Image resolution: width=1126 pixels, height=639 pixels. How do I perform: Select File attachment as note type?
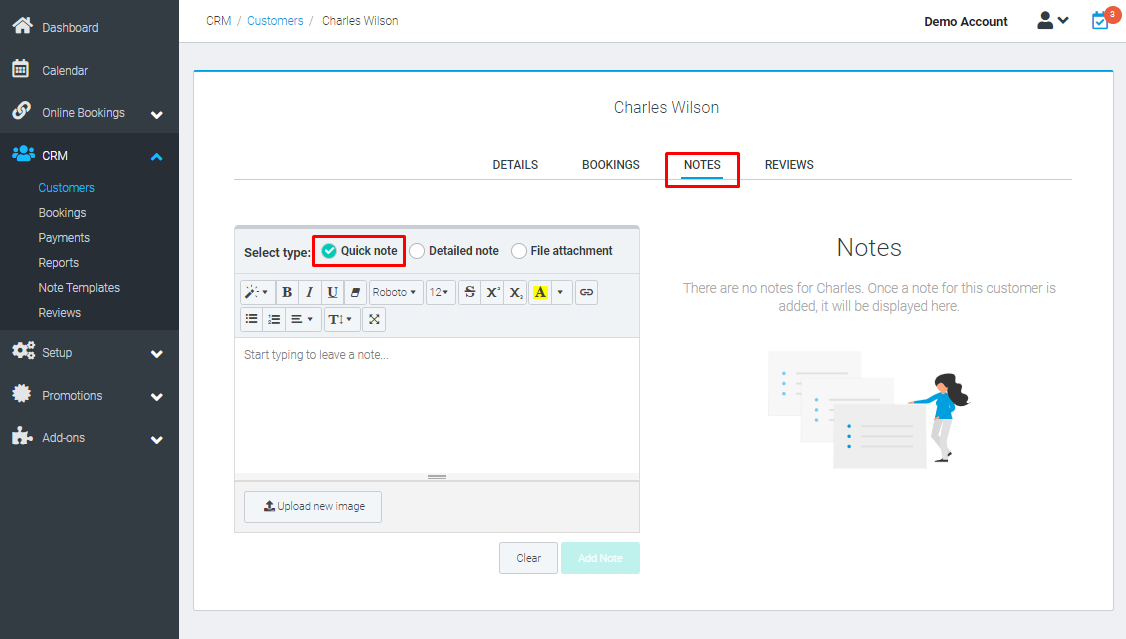coord(518,251)
